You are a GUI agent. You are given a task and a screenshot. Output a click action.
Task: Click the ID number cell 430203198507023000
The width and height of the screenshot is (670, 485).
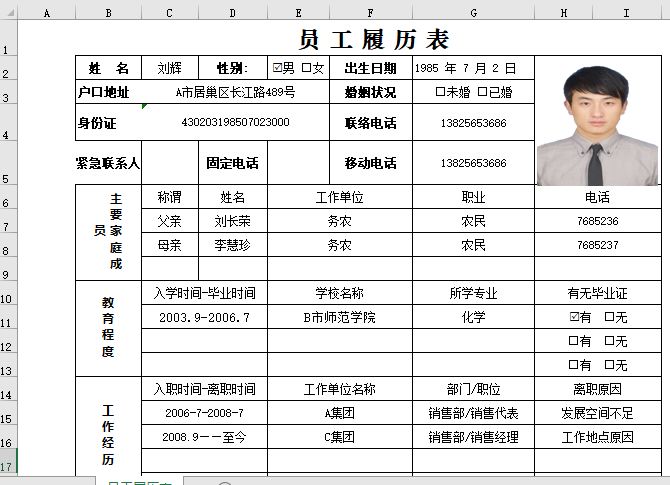pos(236,122)
